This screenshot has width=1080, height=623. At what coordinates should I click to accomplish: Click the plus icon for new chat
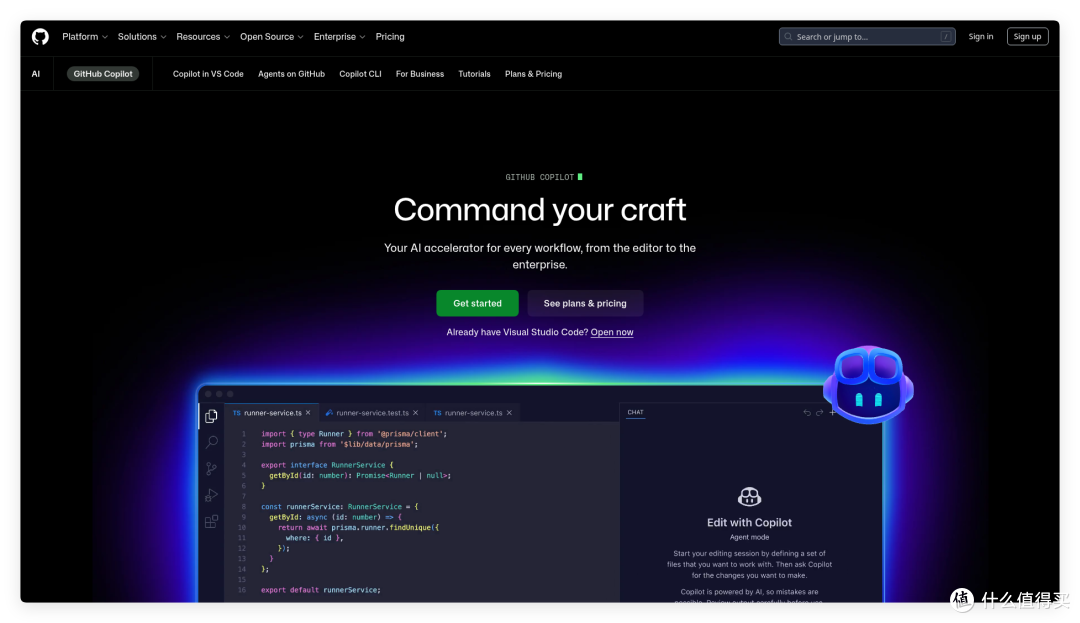point(832,412)
